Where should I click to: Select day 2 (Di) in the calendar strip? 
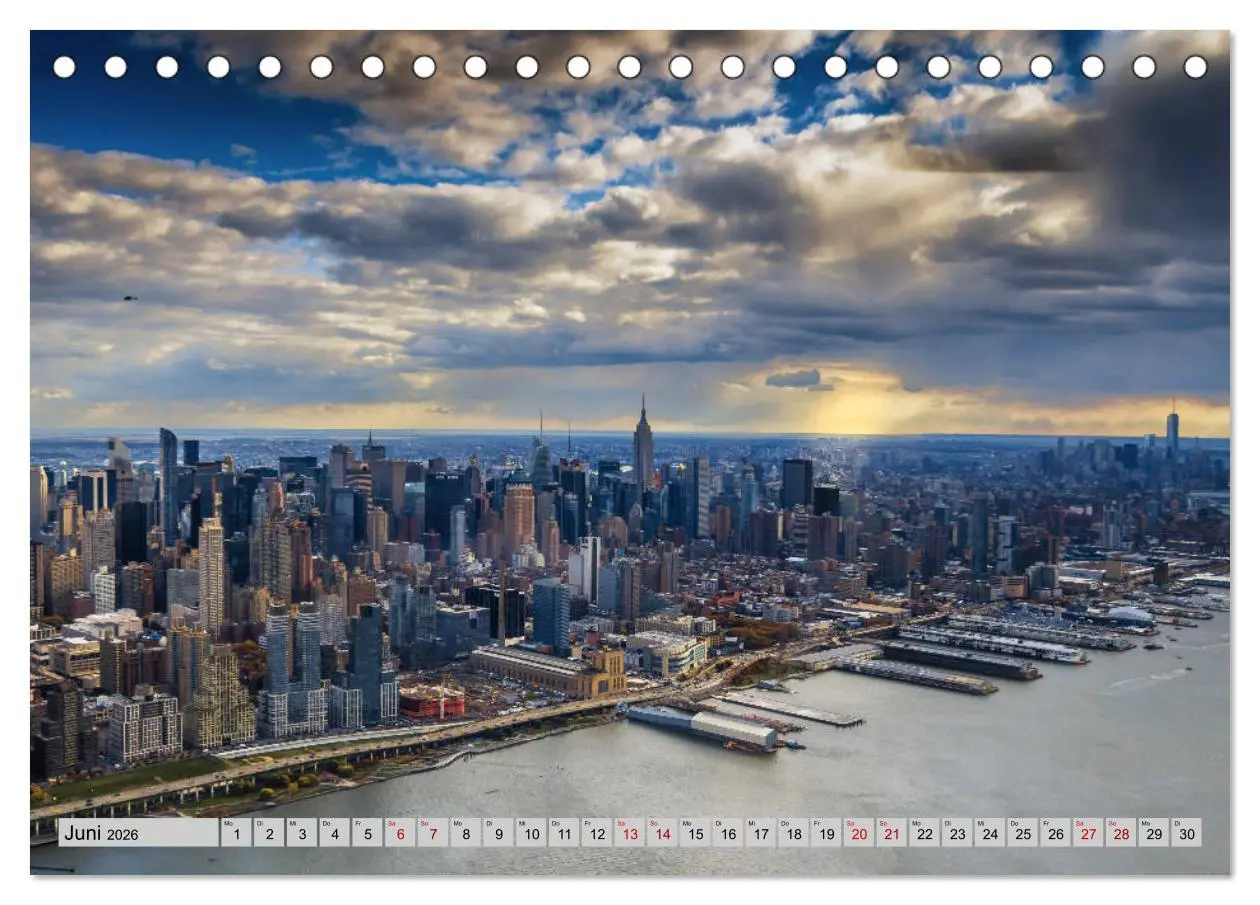[269, 833]
